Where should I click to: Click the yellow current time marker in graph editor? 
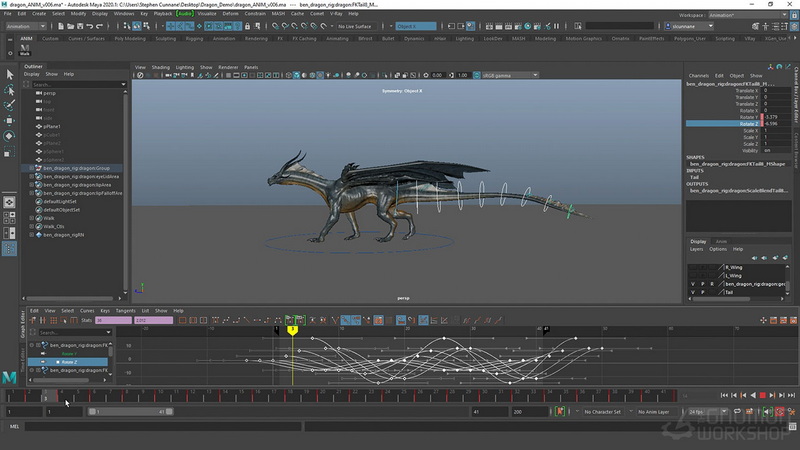pyautogui.click(x=292, y=331)
